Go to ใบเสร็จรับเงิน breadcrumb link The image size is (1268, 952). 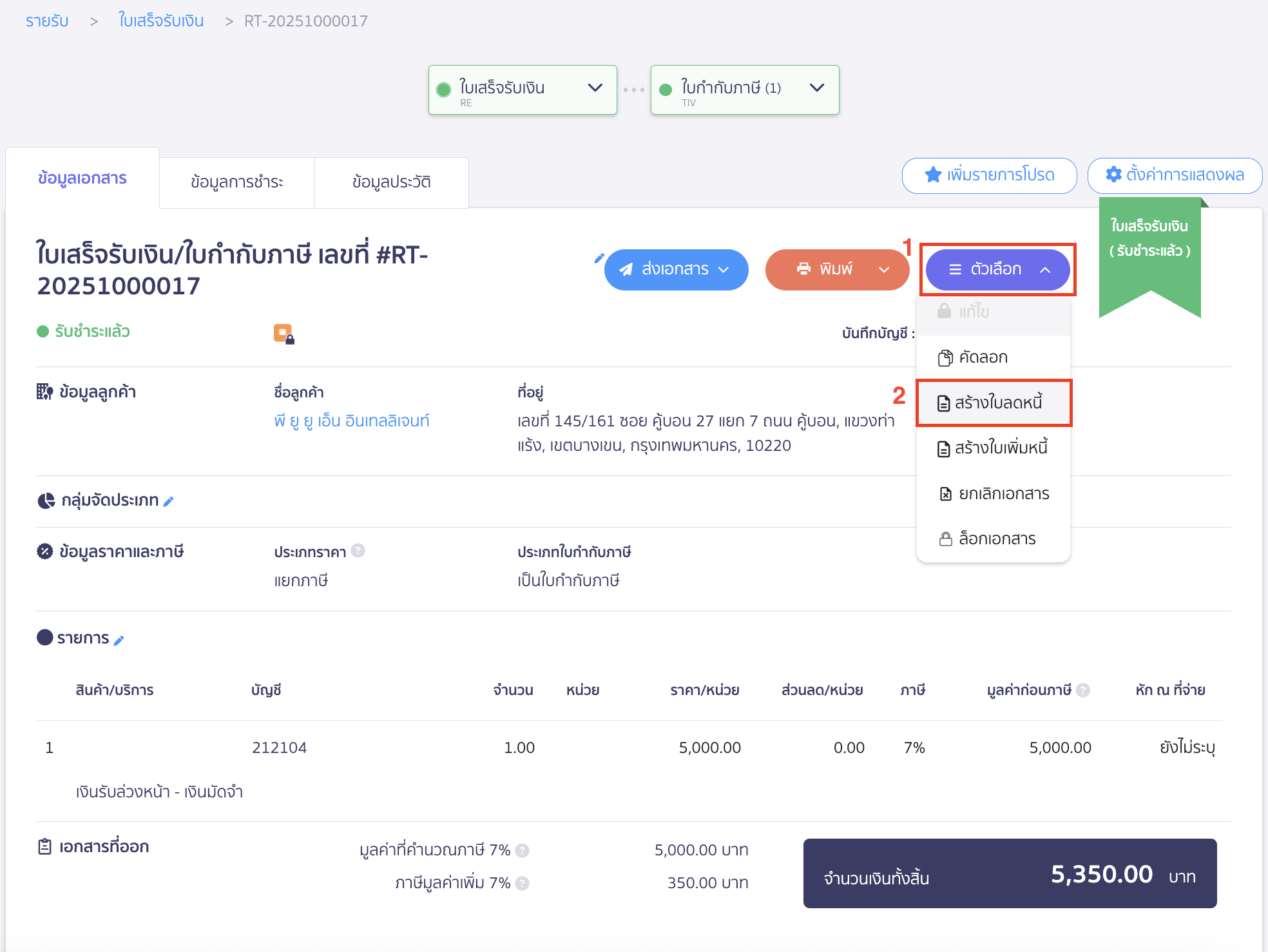pos(161,21)
